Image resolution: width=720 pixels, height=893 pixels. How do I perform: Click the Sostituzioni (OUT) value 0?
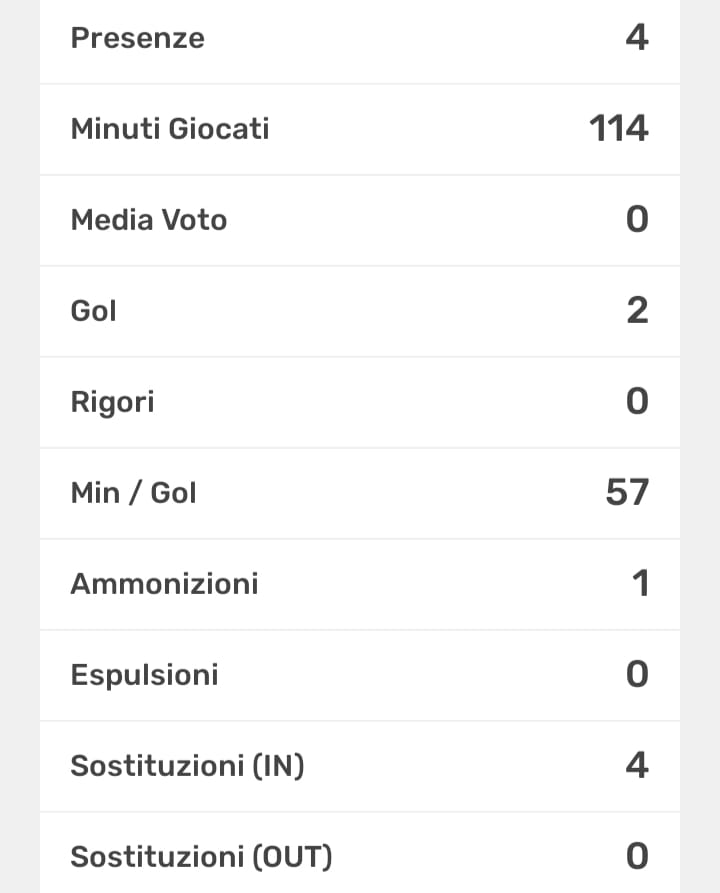click(x=637, y=857)
